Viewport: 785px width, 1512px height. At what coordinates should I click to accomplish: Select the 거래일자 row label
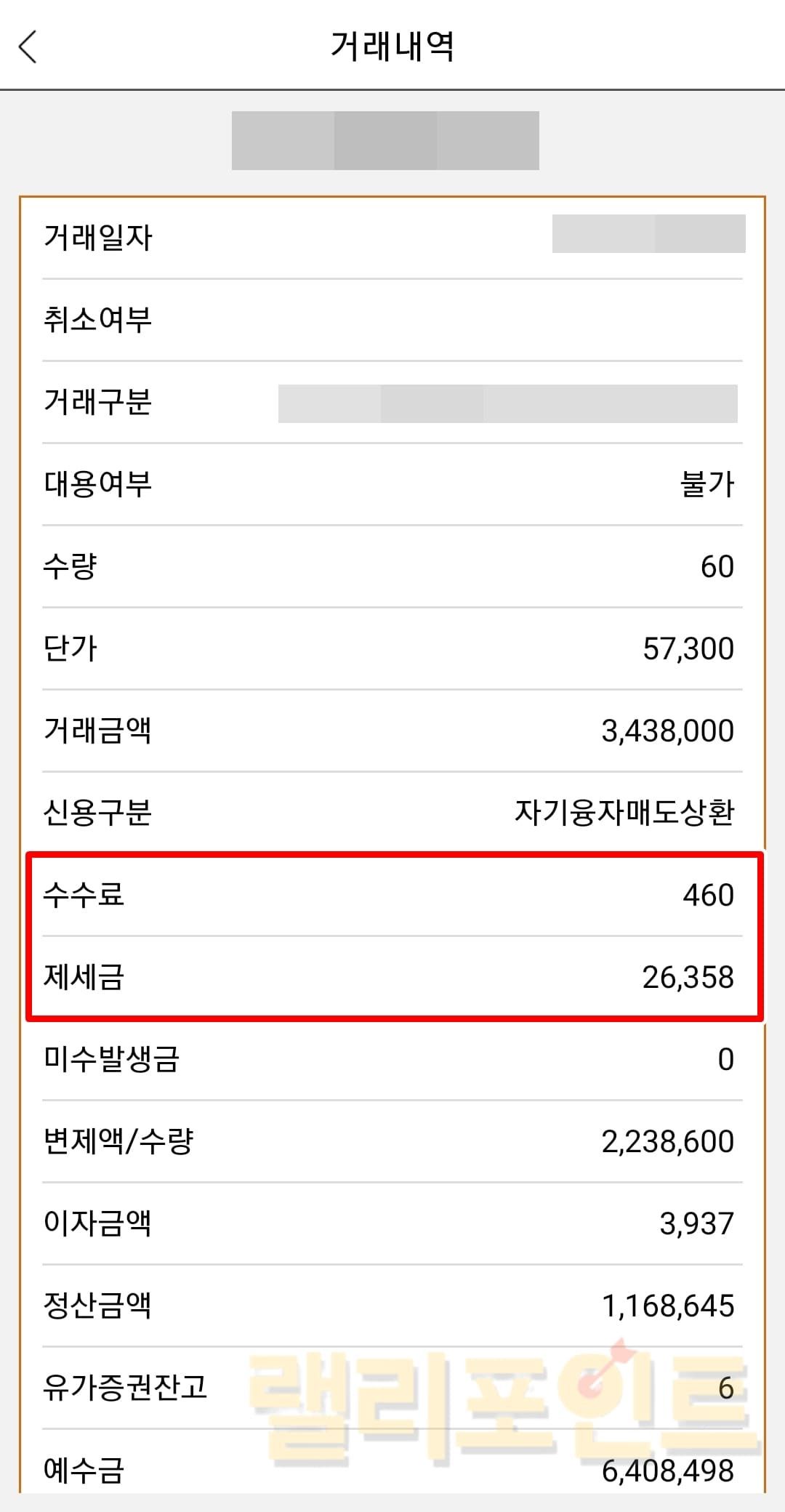pos(98,237)
